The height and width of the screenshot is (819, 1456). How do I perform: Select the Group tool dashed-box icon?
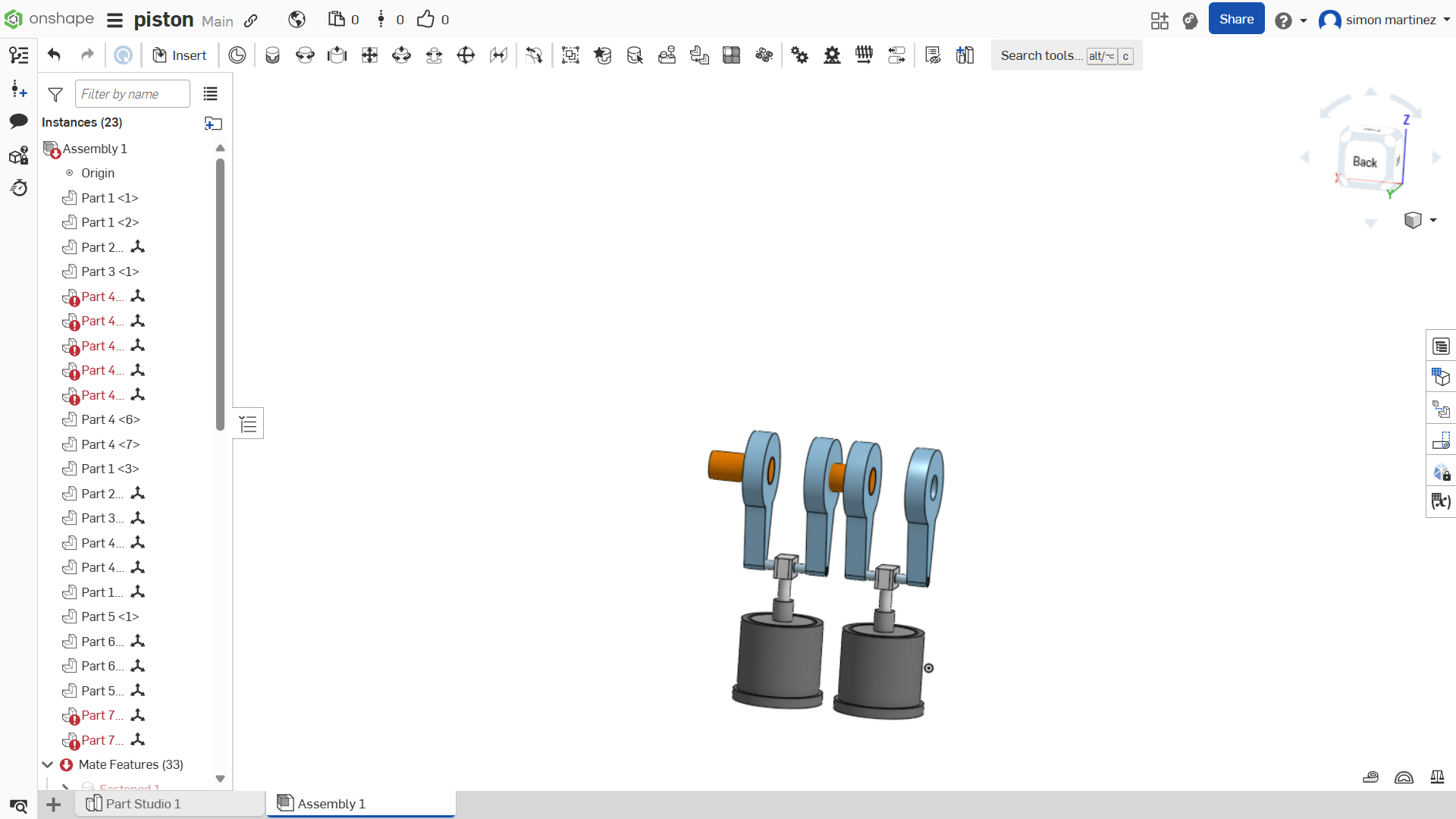coord(570,55)
